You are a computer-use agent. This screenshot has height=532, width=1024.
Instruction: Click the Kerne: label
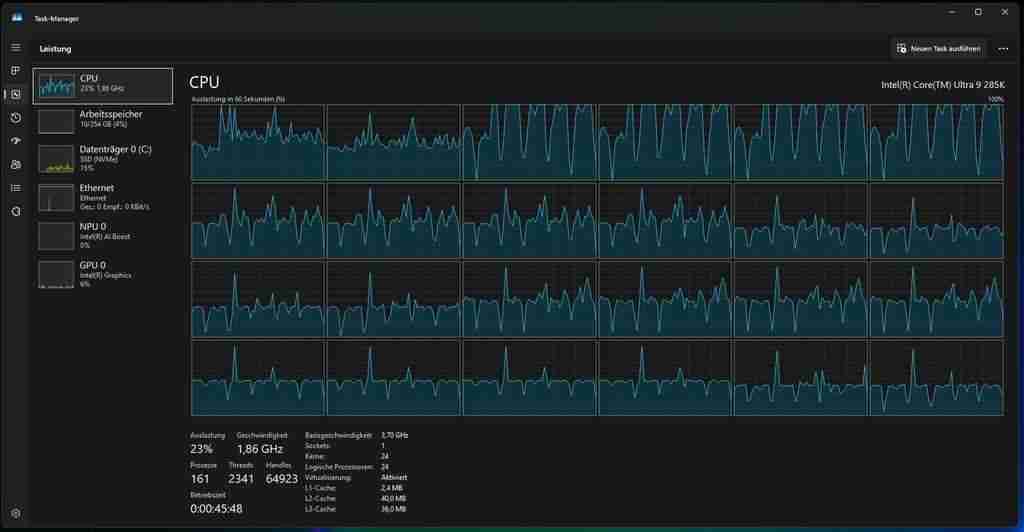pyautogui.click(x=315, y=456)
